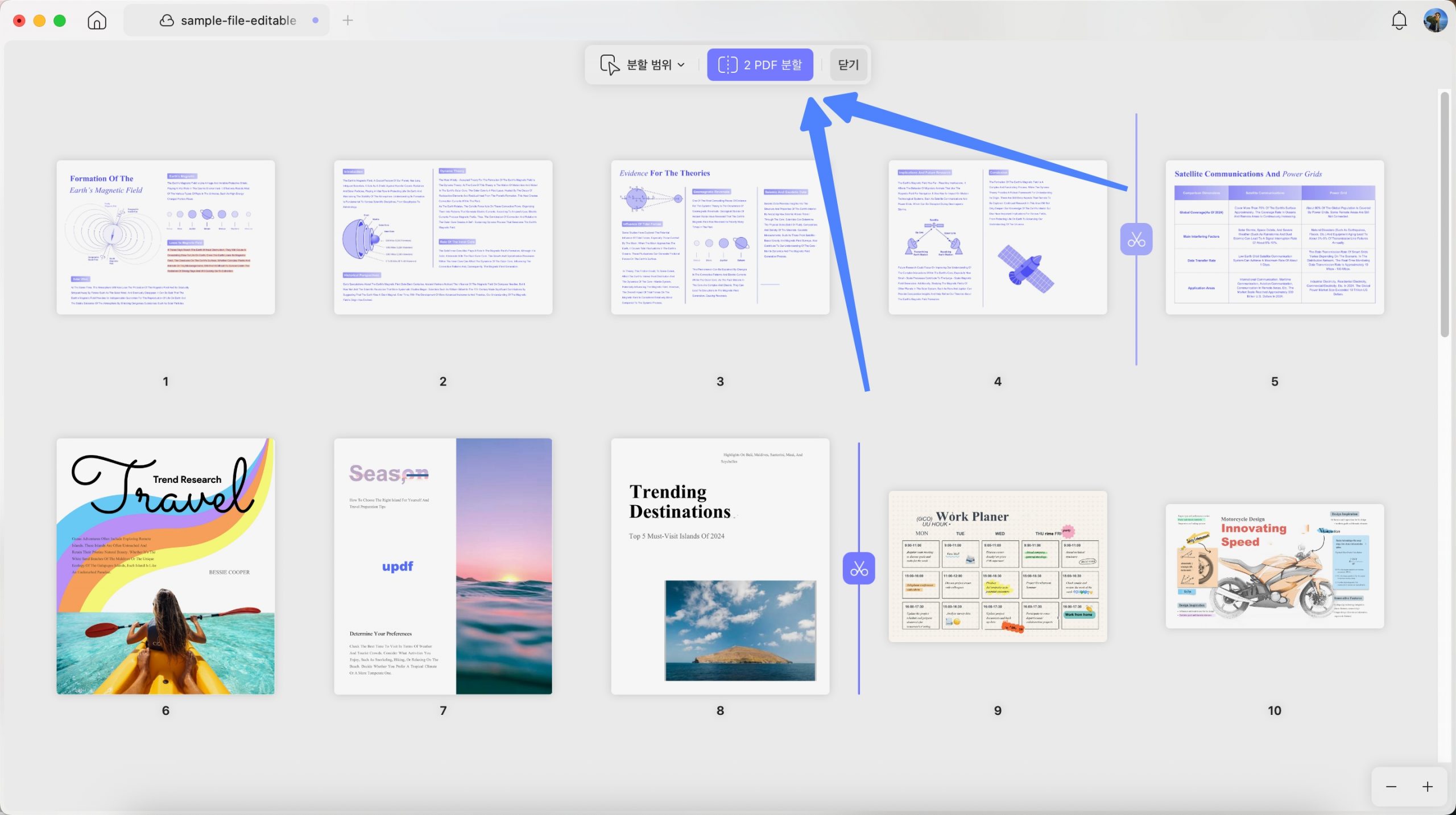Screen dimensions: 1456x815
Task: Select page 8 Trending Destinations thumbnail
Action: [720, 566]
